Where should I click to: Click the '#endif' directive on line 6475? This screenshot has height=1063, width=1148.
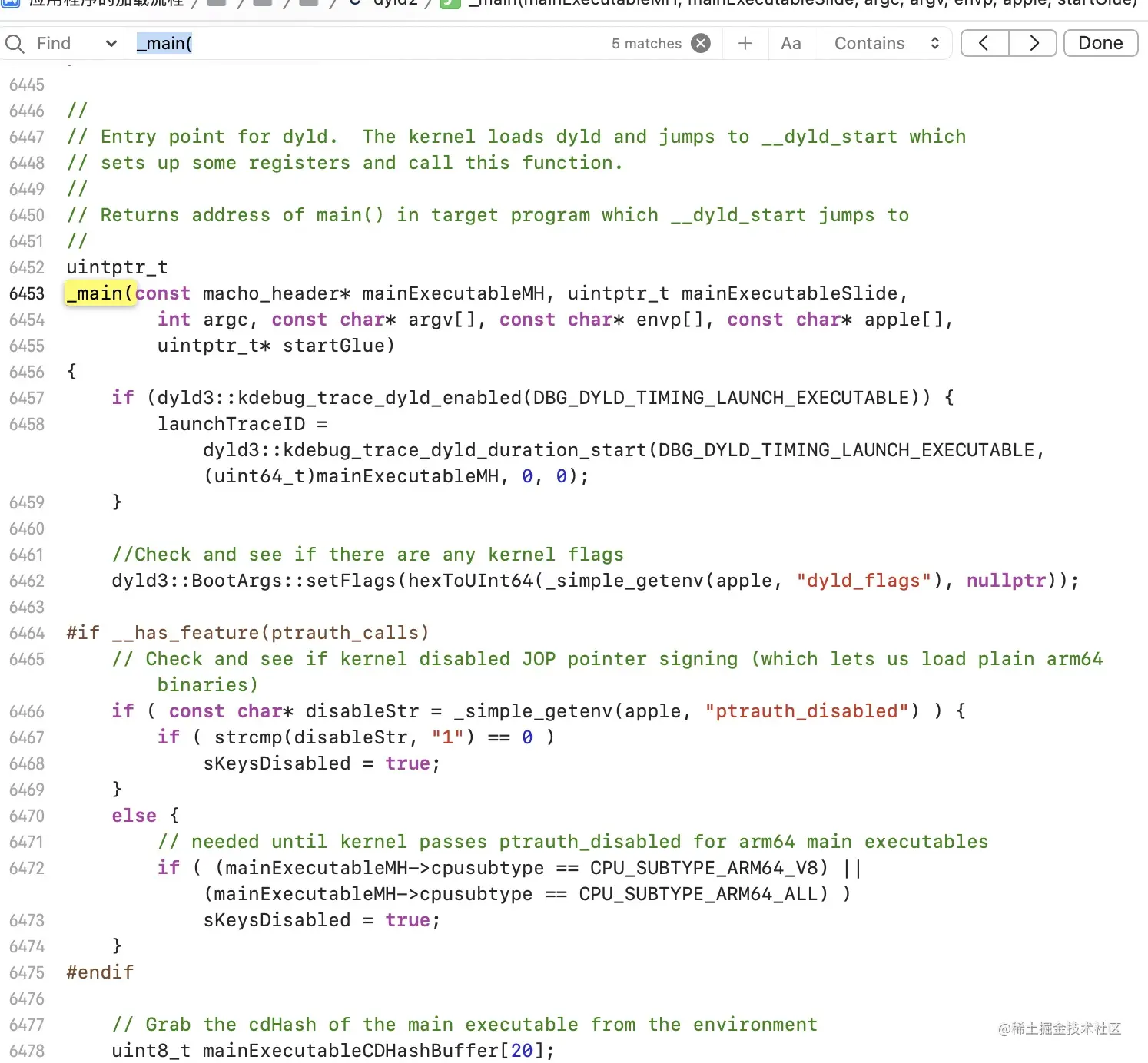(x=100, y=972)
